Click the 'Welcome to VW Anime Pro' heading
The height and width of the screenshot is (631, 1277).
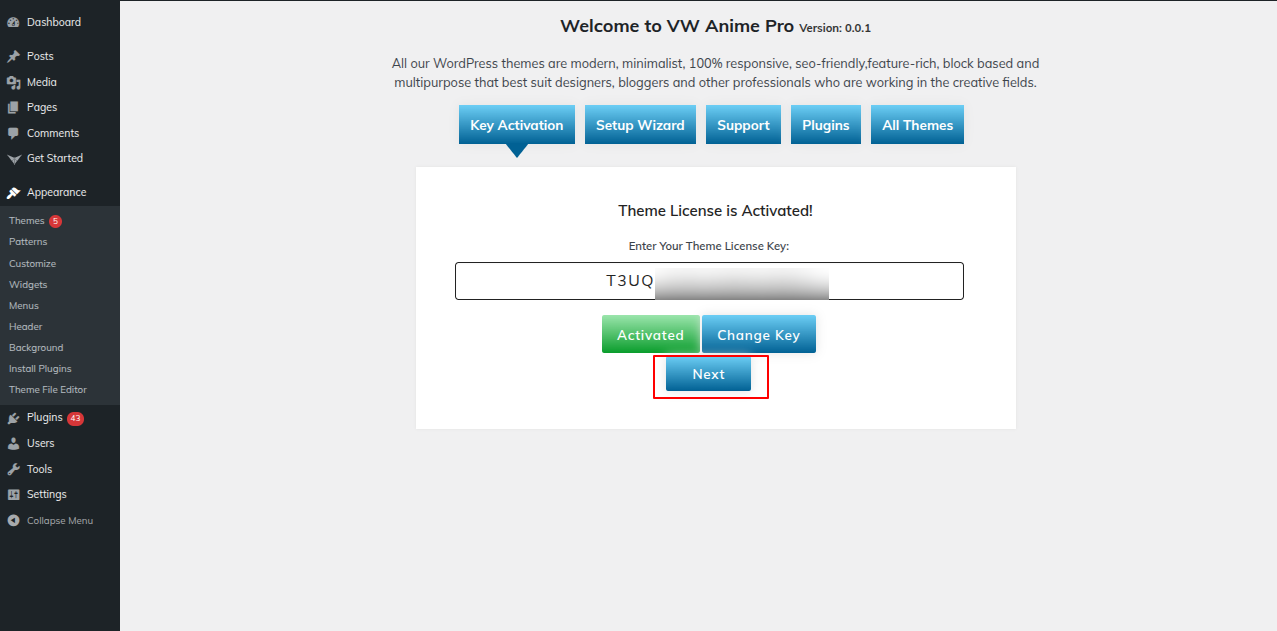[x=677, y=26]
